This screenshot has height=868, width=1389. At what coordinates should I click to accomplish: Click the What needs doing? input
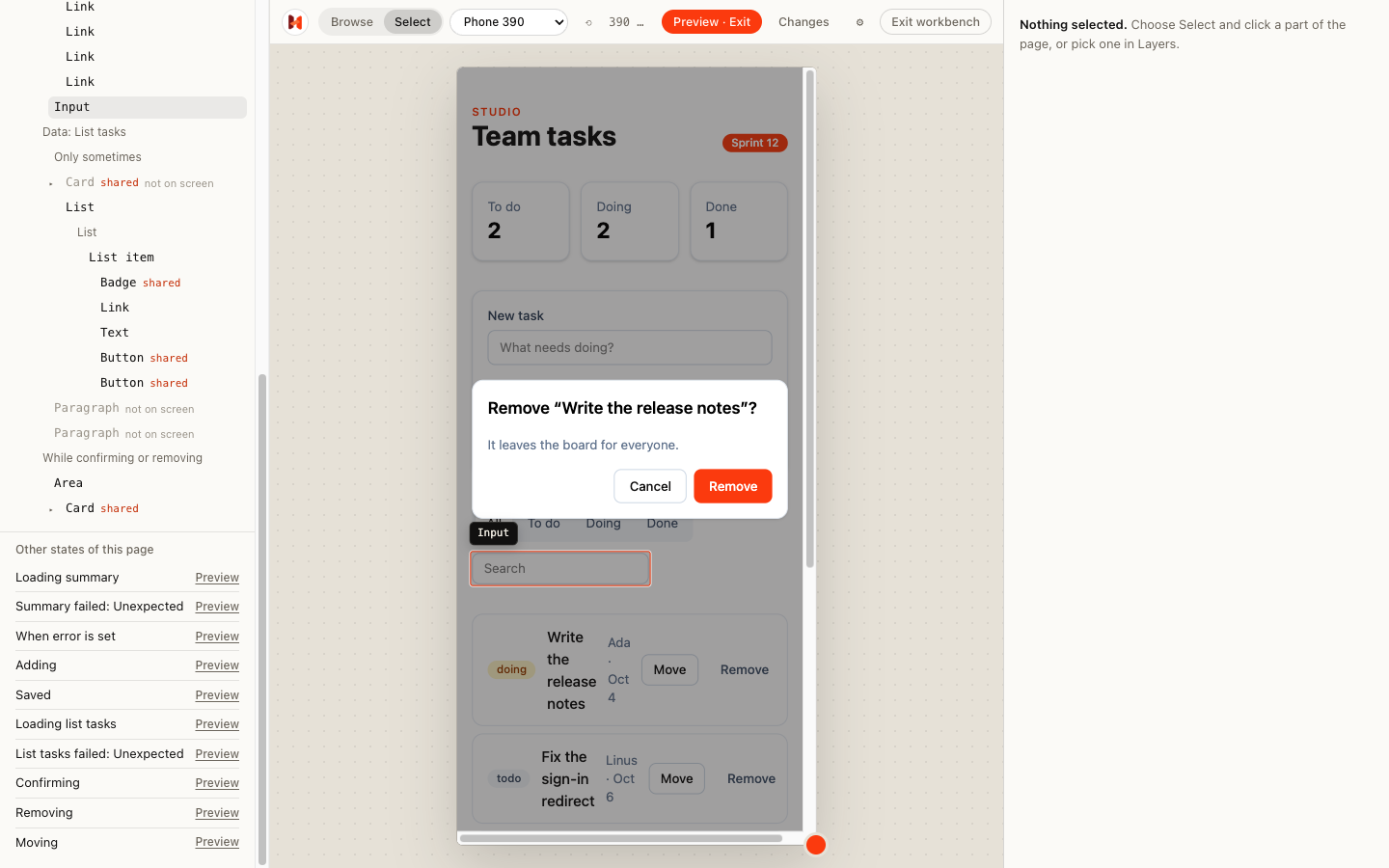pos(630,347)
